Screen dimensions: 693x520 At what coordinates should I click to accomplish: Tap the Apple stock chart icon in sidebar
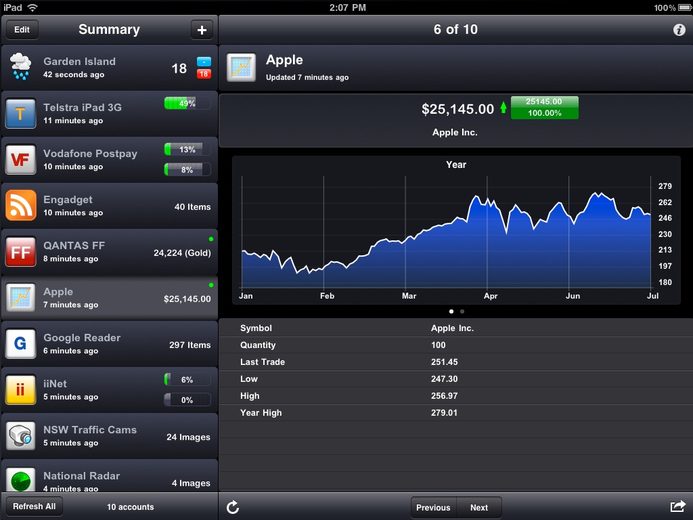pyautogui.click(x=20, y=298)
